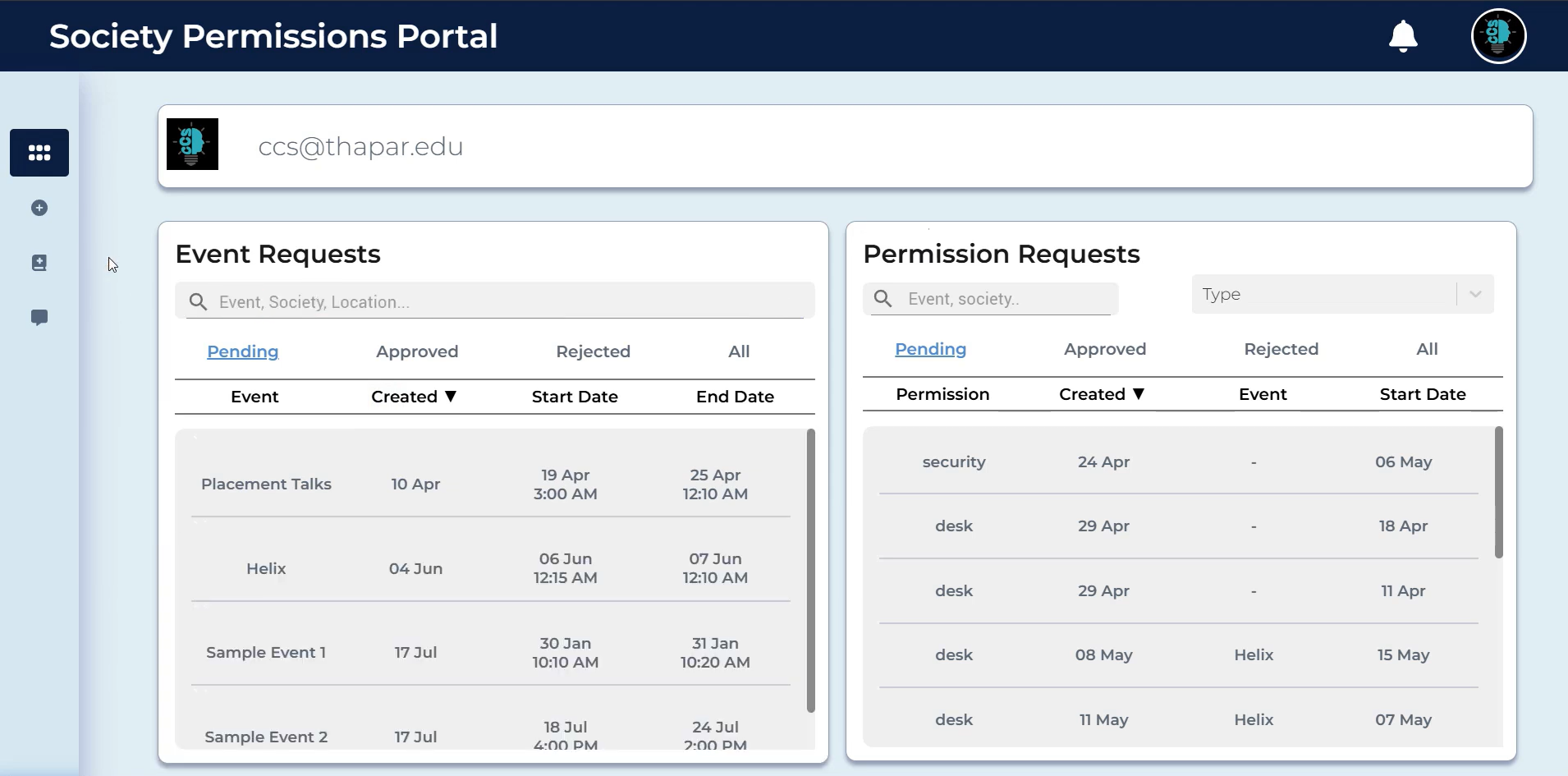
Task: Focus the Event, Society, Location search field
Action: (509, 302)
